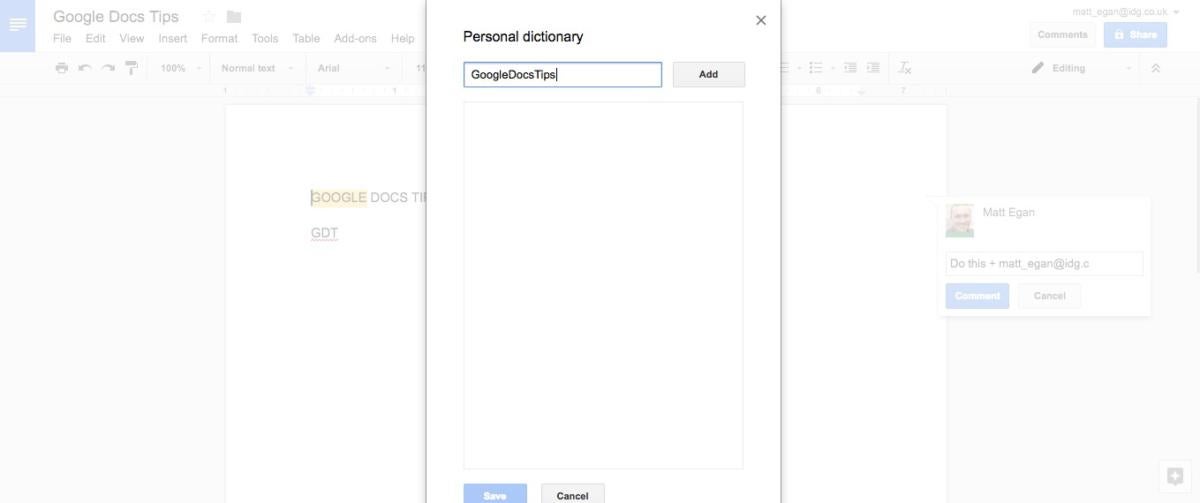Click Add button in Personal dictionary
The width and height of the screenshot is (1200, 503).
708,74
